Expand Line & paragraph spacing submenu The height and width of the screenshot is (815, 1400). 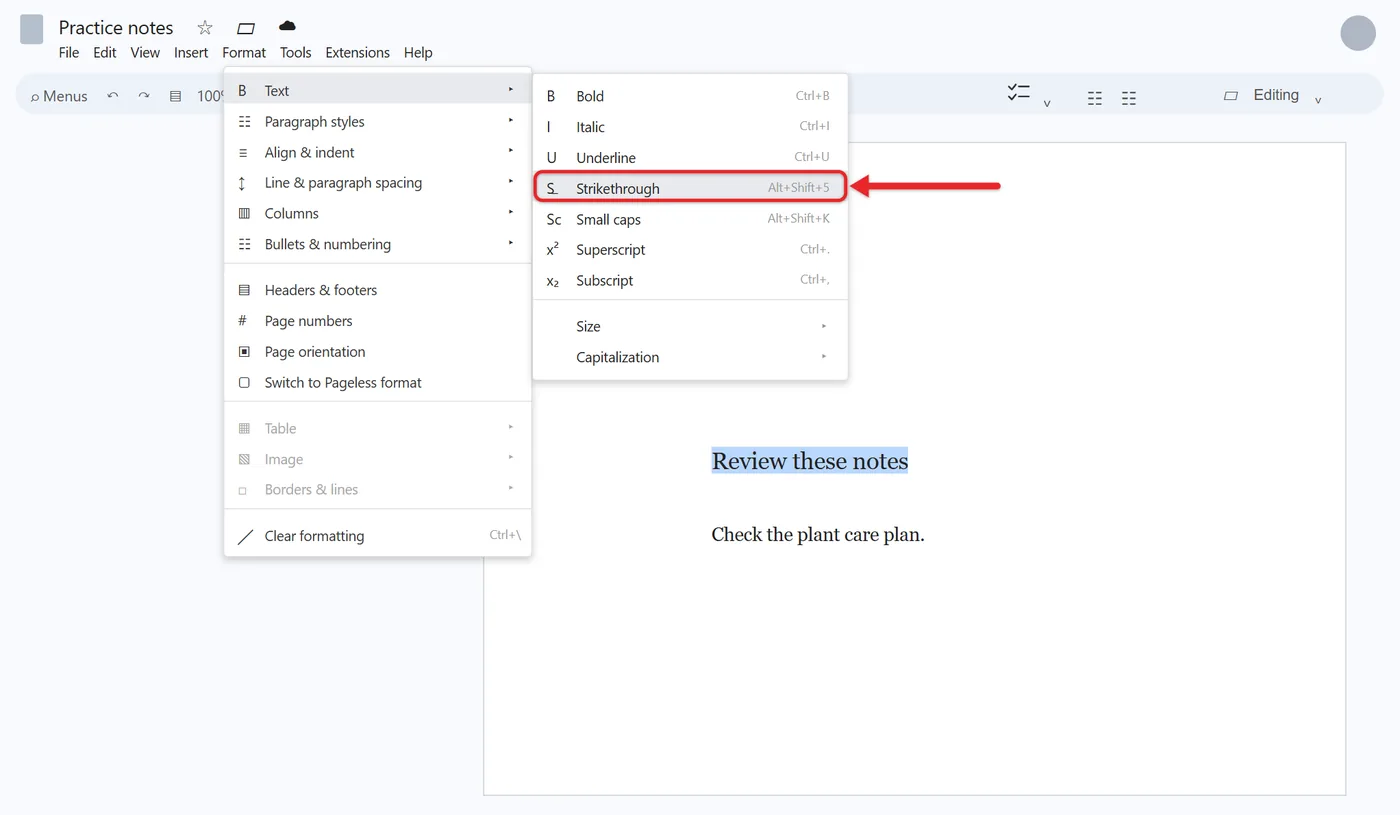click(377, 183)
